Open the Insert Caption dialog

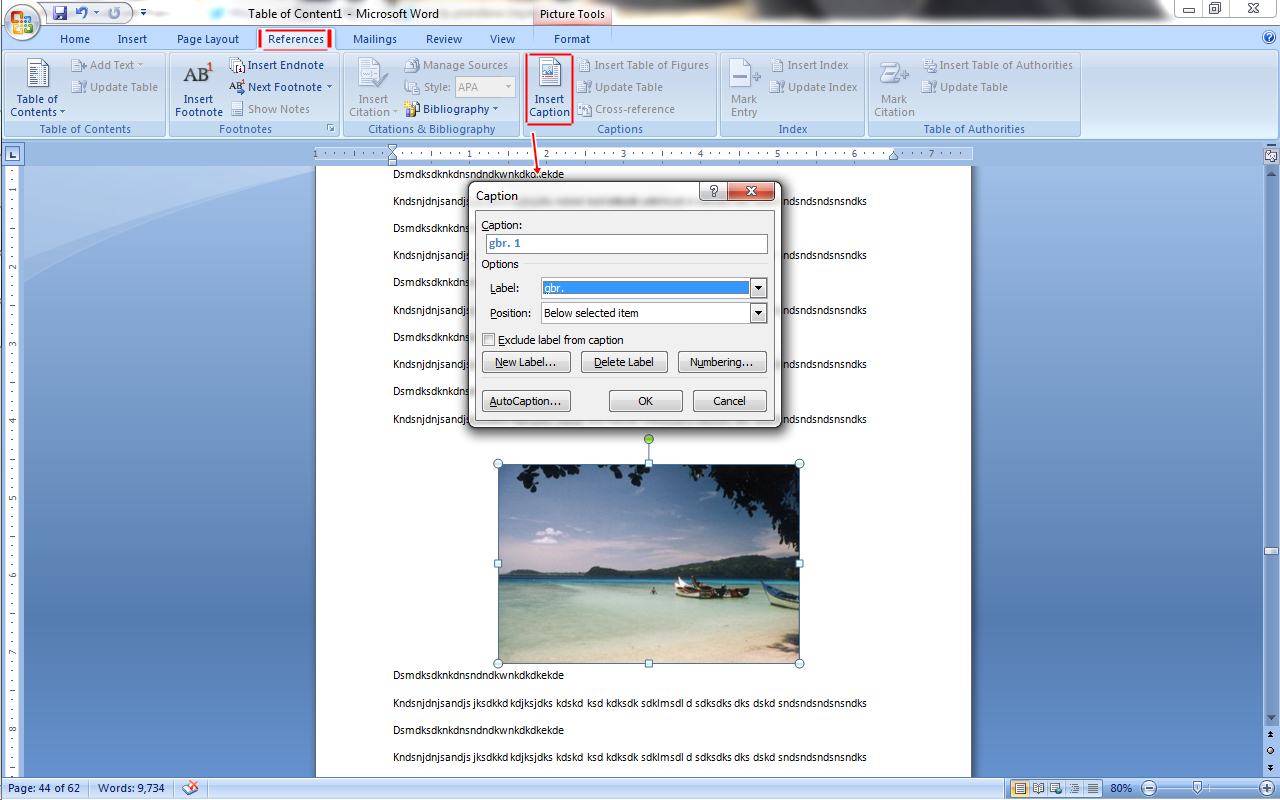548,88
